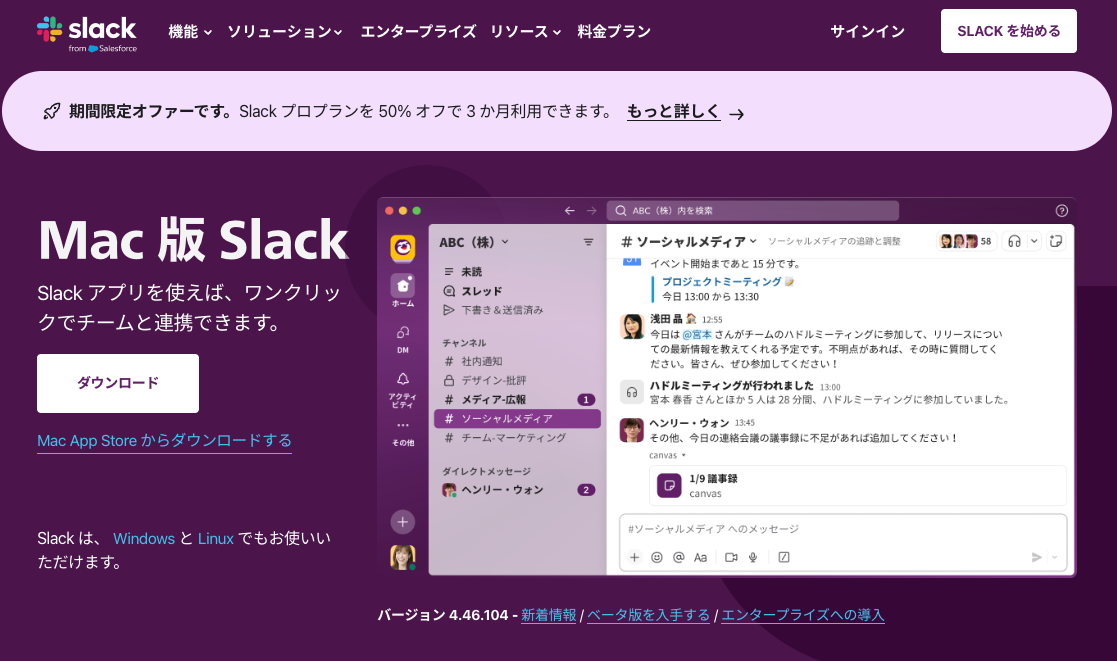
Task: Click the その他 ellipsis icon in sidebar
Action: coord(402,423)
